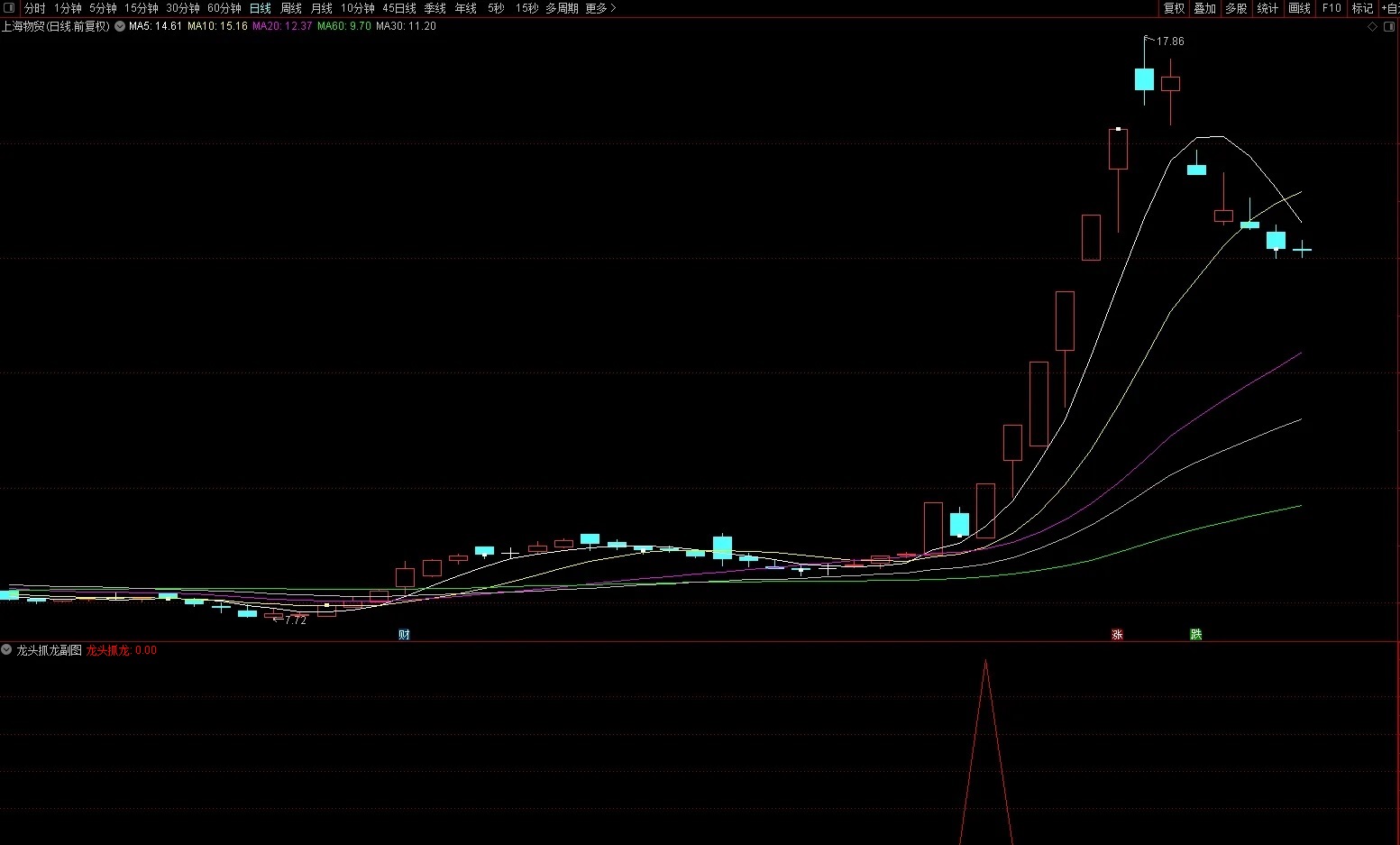The height and width of the screenshot is (845, 1400).
Task: Open the F10 company info button
Action: coord(1331,8)
